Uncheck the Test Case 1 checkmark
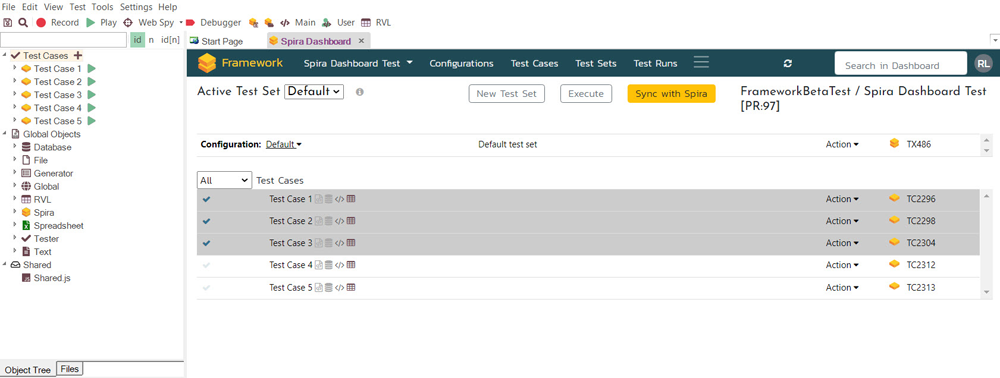Viewport: 1000px width, 378px height. pyautogui.click(x=206, y=199)
